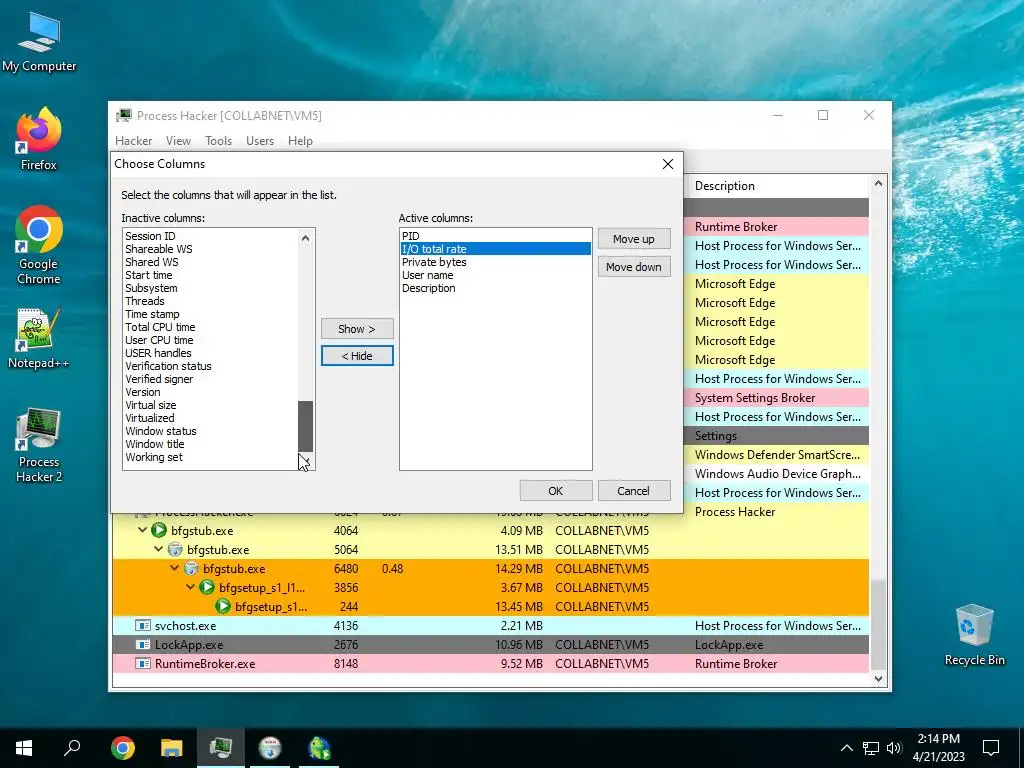Open Google Chrome desktop shortcut
The width and height of the screenshot is (1024, 768).
pyautogui.click(x=39, y=245)
